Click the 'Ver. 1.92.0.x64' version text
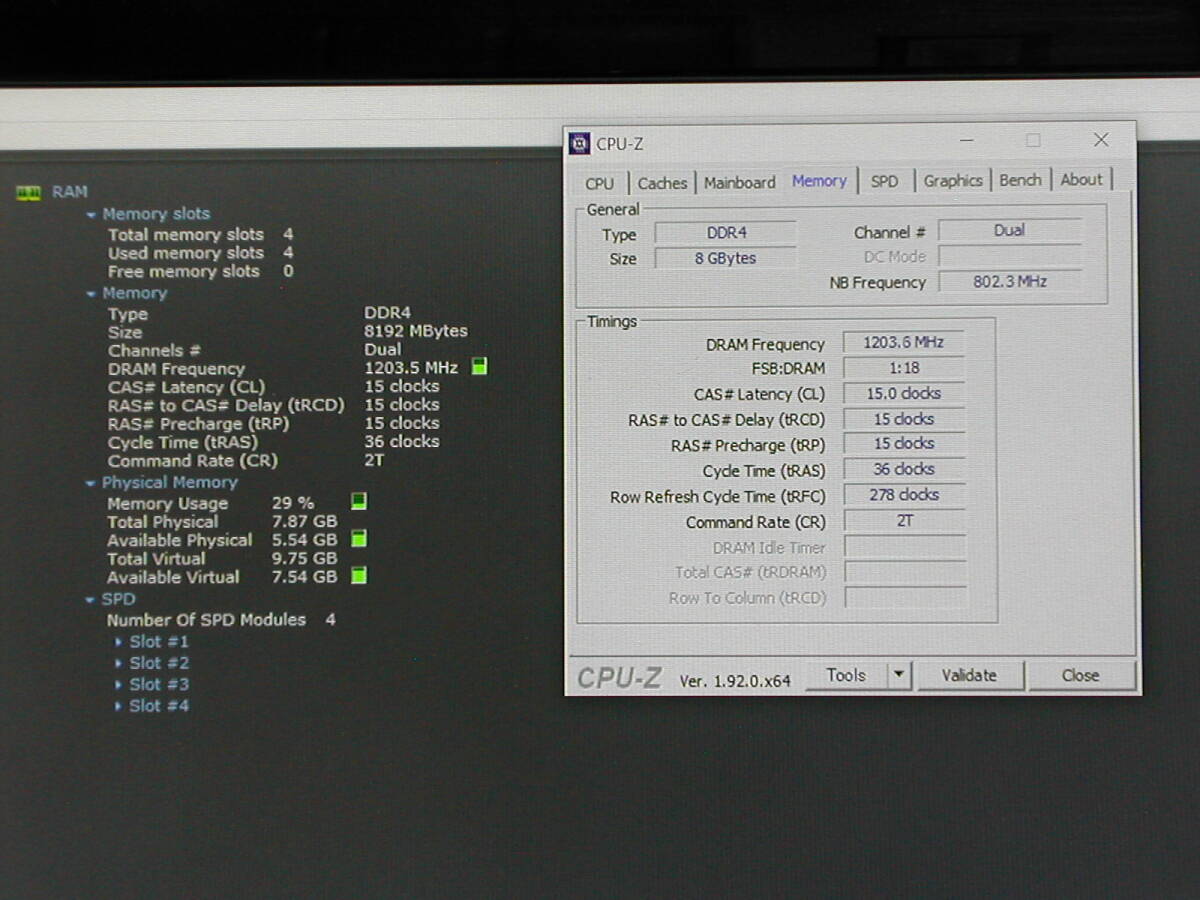The image size is (1200, 900). pyautogui.click(x=735, y=681)
